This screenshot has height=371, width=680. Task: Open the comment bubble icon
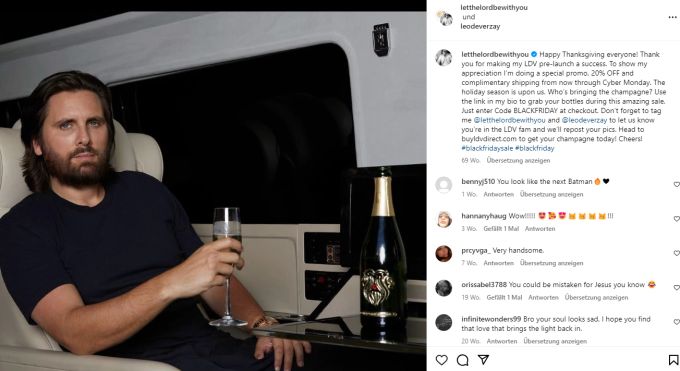pyautogui.click(x=462, y=360)
